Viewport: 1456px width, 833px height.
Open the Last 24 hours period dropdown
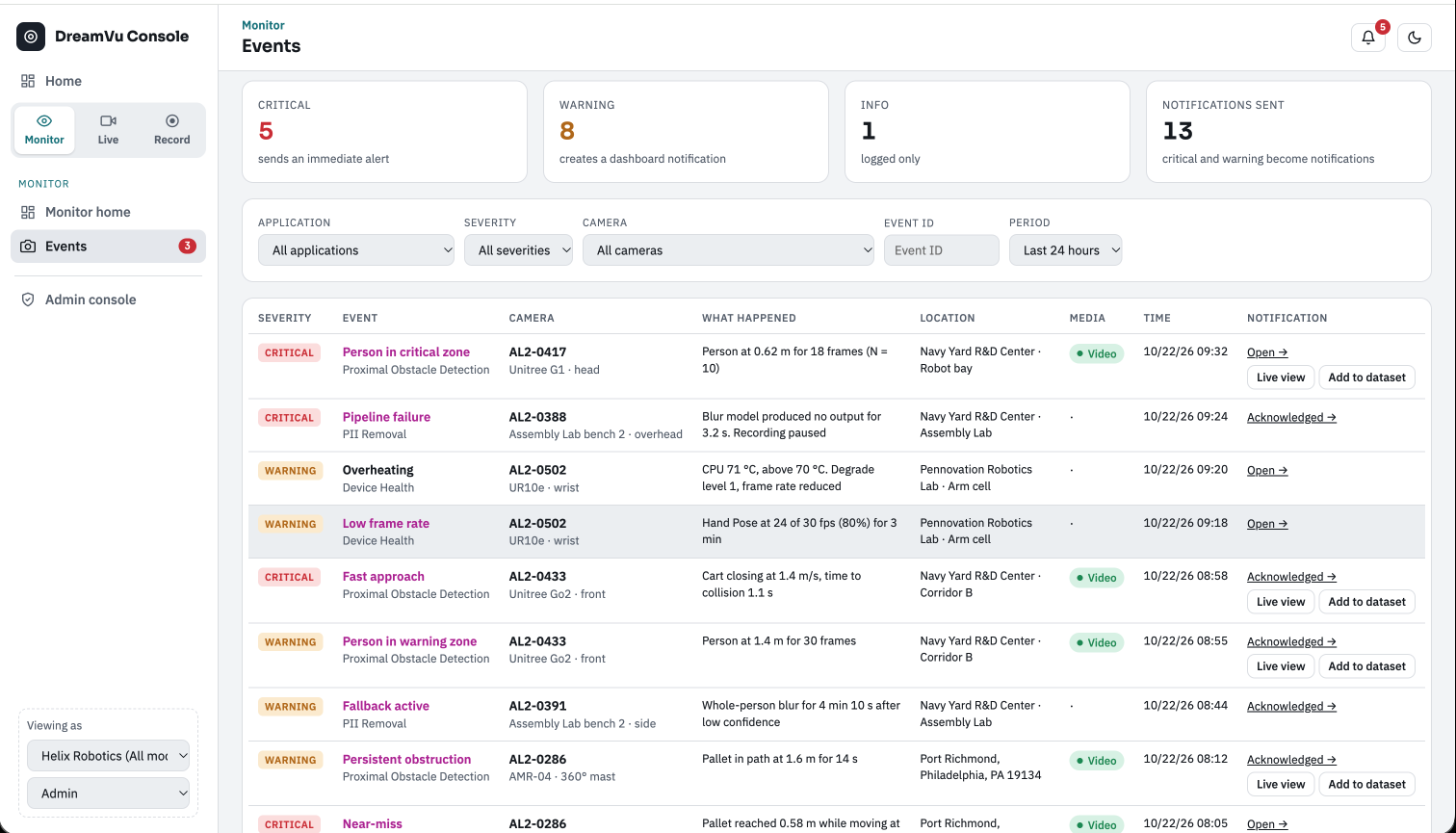click(1065, 250)
